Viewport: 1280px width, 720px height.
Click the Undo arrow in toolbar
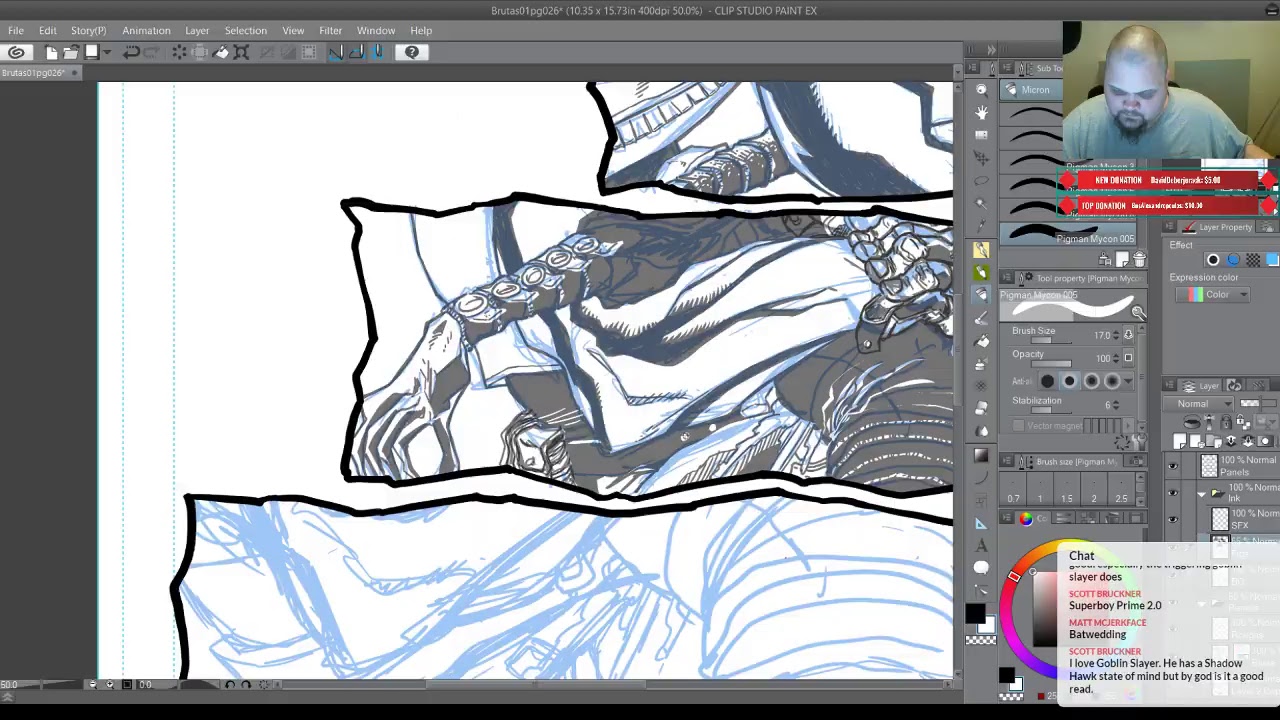tap(132, 52)
